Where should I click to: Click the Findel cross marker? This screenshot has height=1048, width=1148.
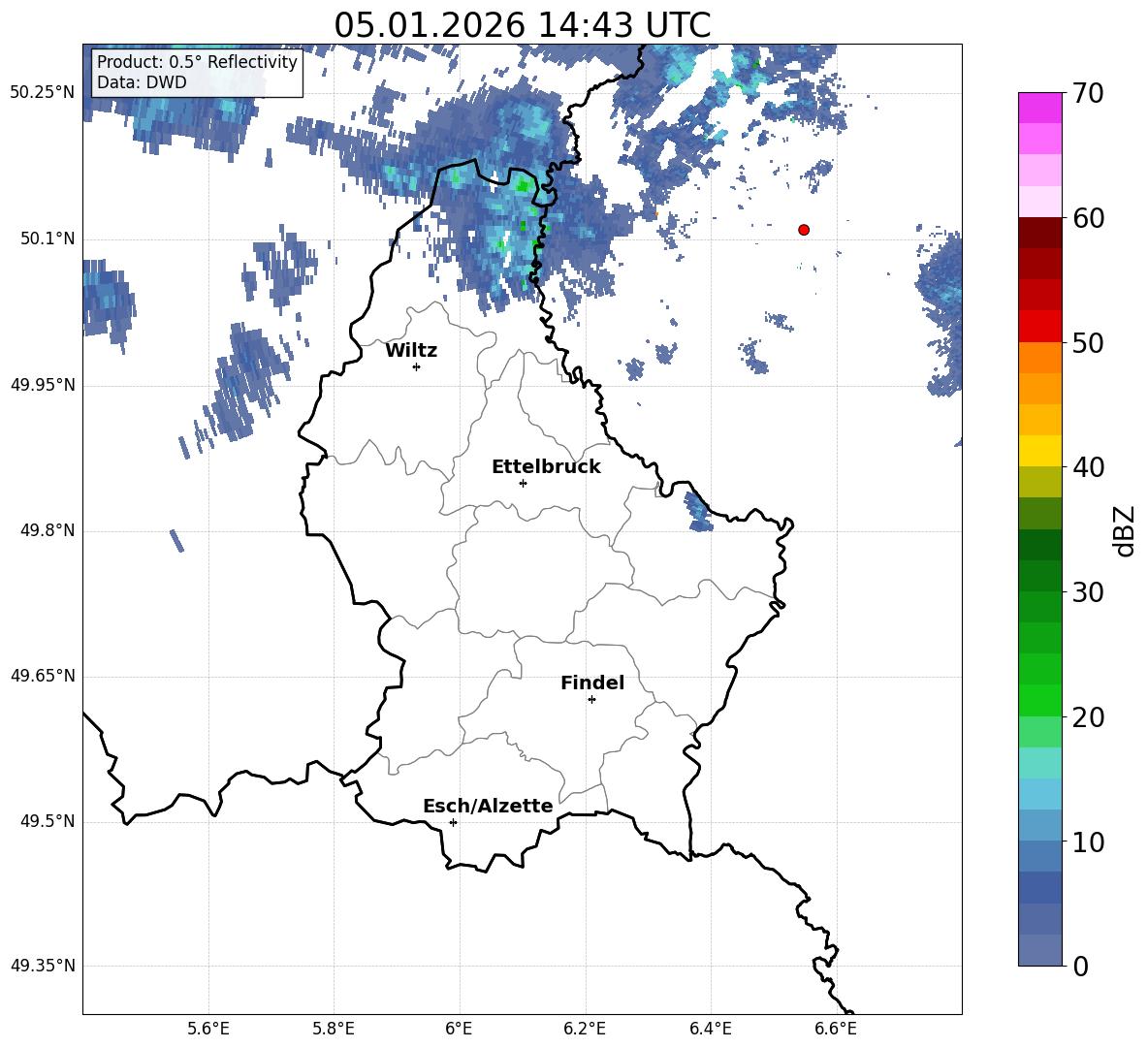[591, 700]
